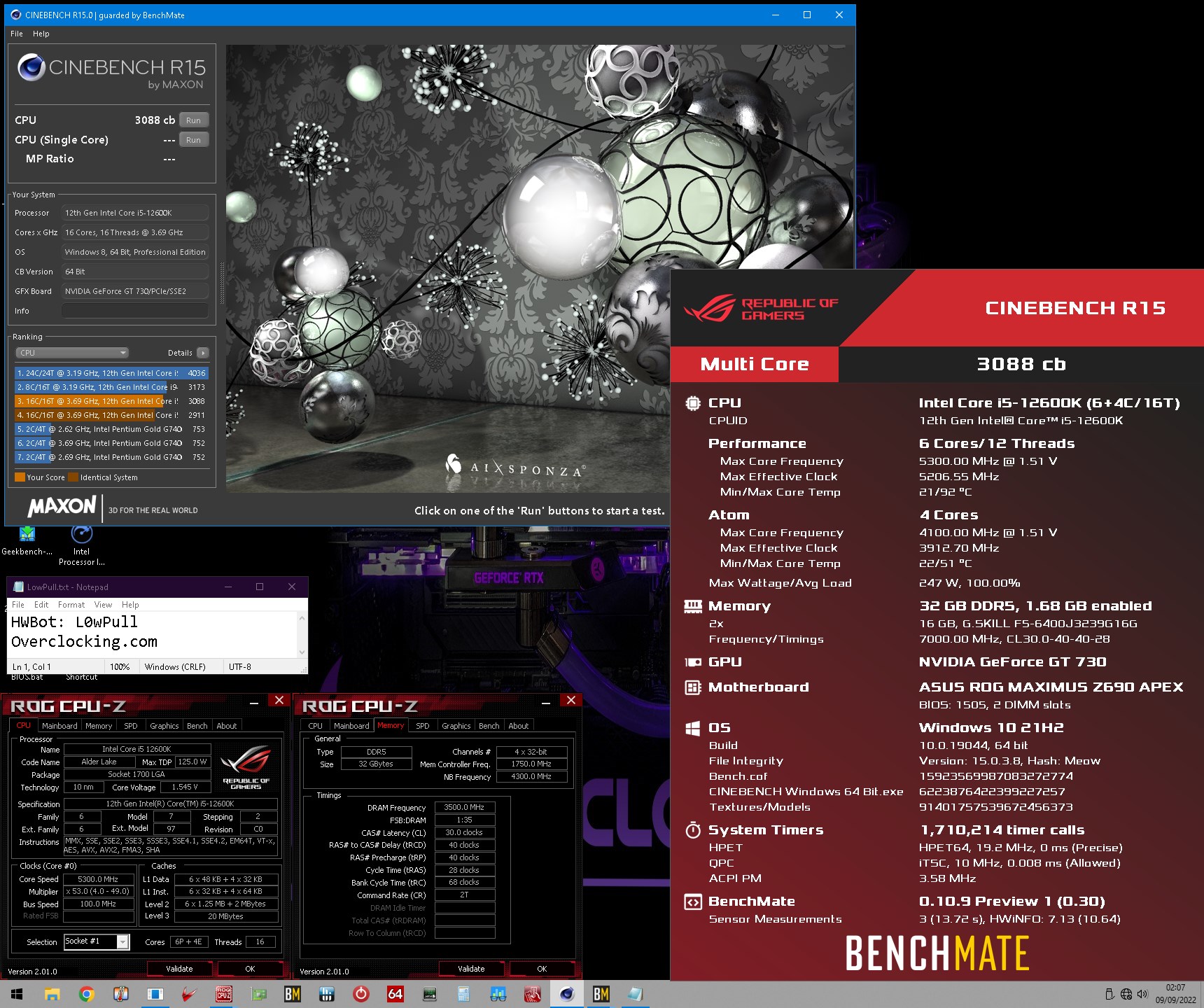Expand ranking Details arrow button

point(202,353)
